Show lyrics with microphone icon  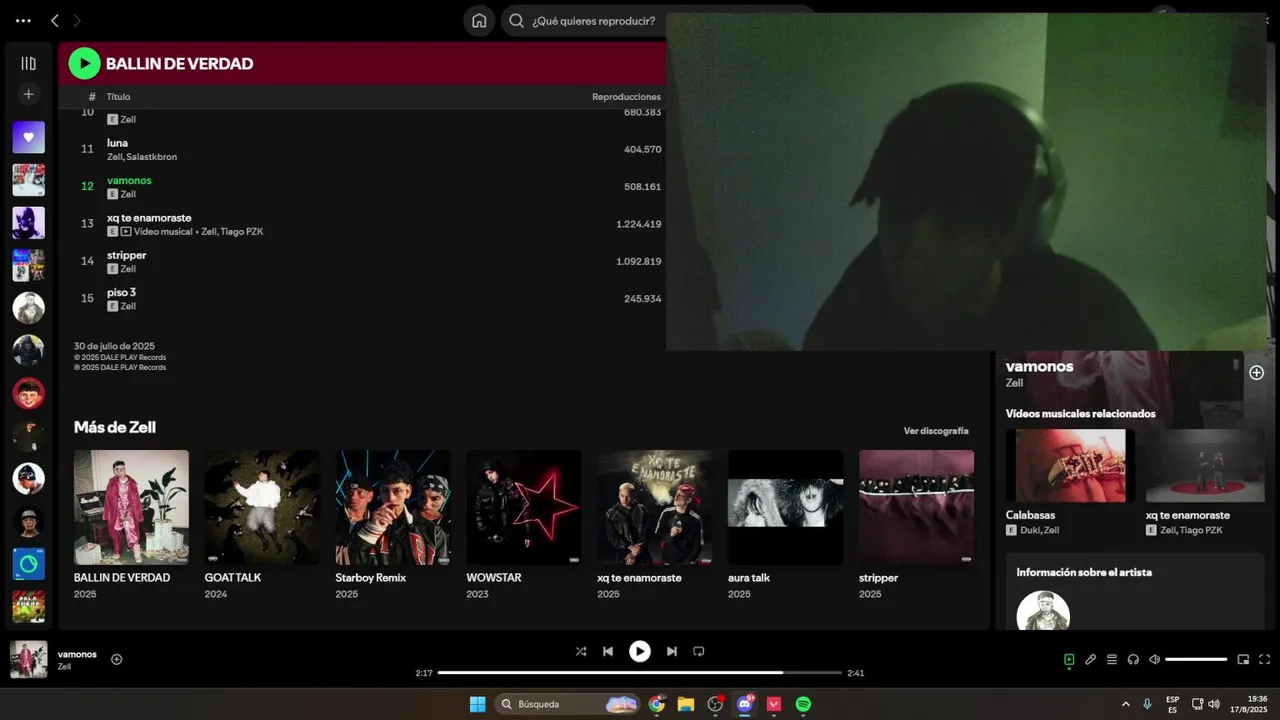1090,659
